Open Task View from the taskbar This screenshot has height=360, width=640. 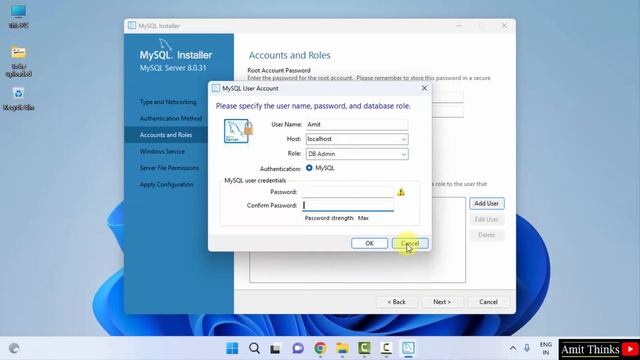(276, 348)
